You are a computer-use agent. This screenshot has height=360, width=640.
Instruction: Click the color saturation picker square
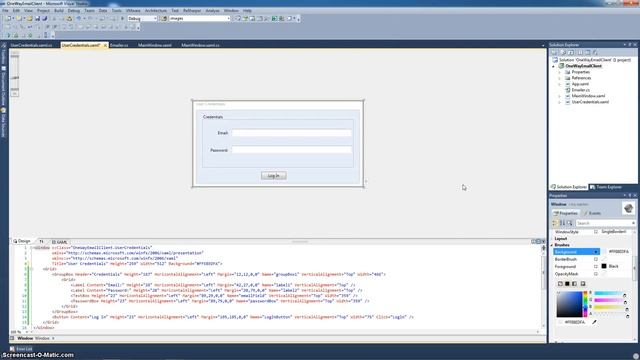click(x=569, y=304)
